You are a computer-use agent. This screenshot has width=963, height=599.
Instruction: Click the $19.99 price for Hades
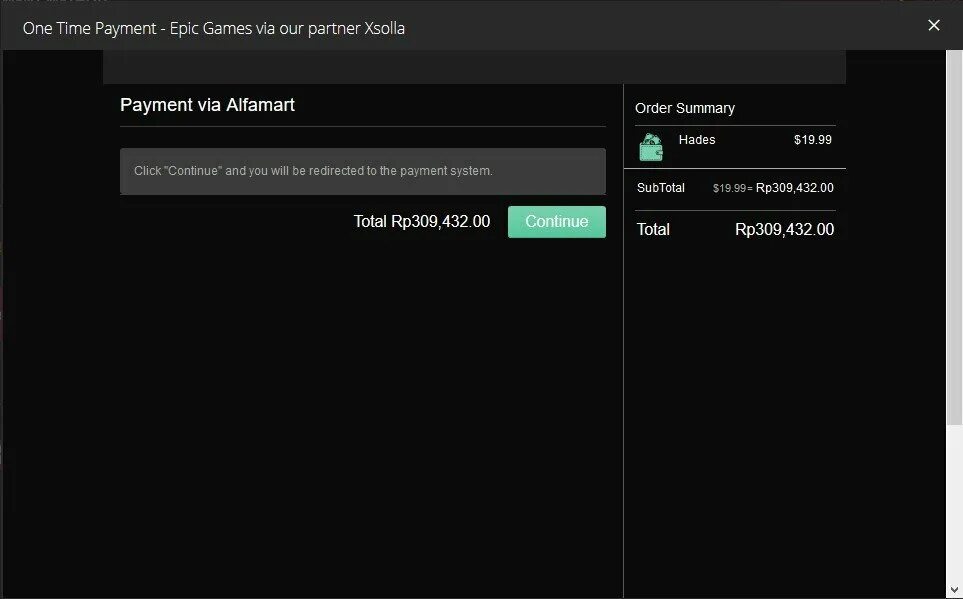tap(813, 139)
